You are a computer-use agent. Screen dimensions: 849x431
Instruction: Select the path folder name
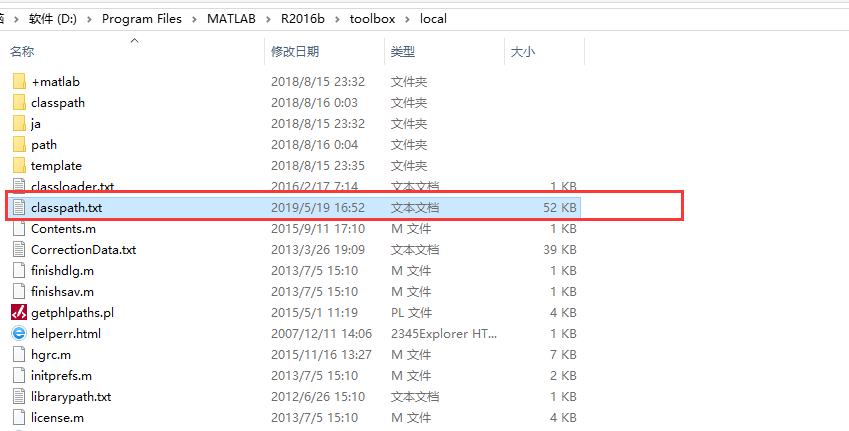(44, 145)
